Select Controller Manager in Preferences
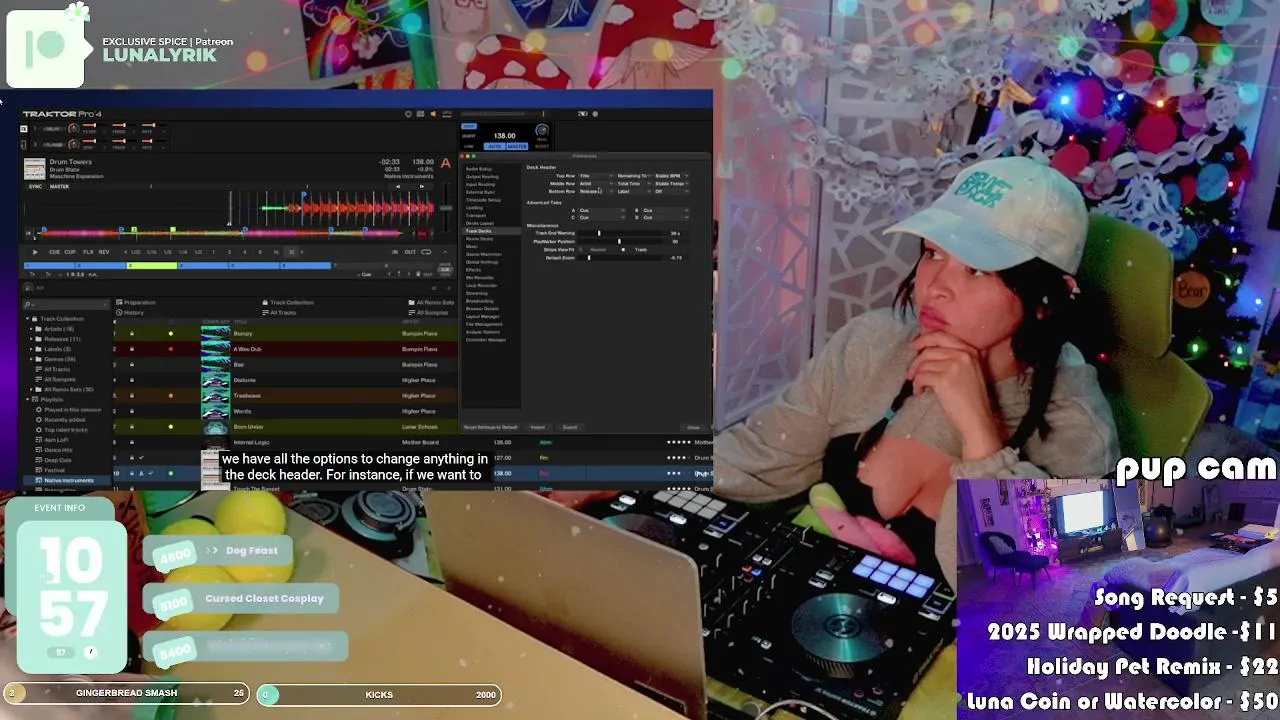Screen dimensions: 1280x720 tap(486, 340)
